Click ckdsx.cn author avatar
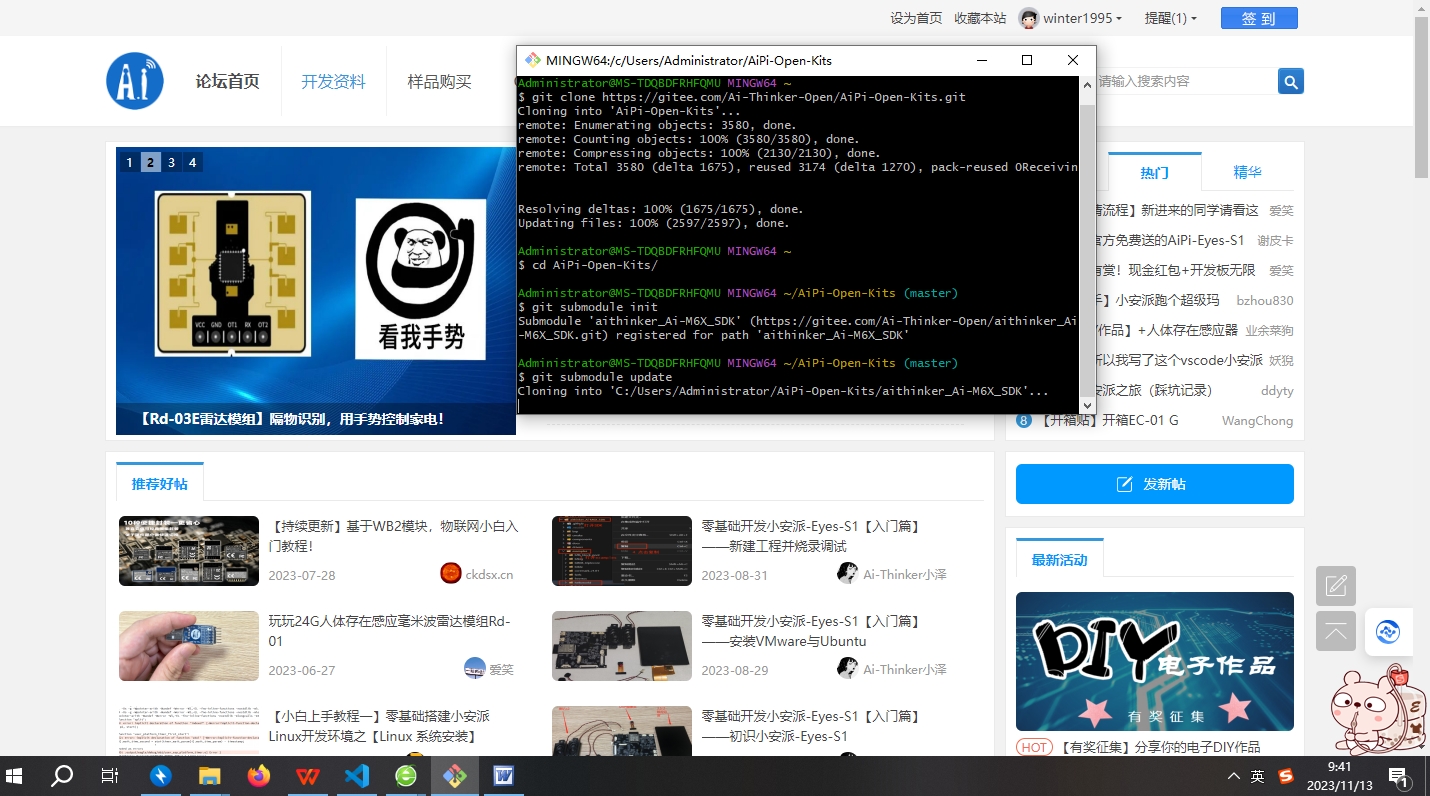Screen dimensions: 1430x796 [x=450, y=573]
